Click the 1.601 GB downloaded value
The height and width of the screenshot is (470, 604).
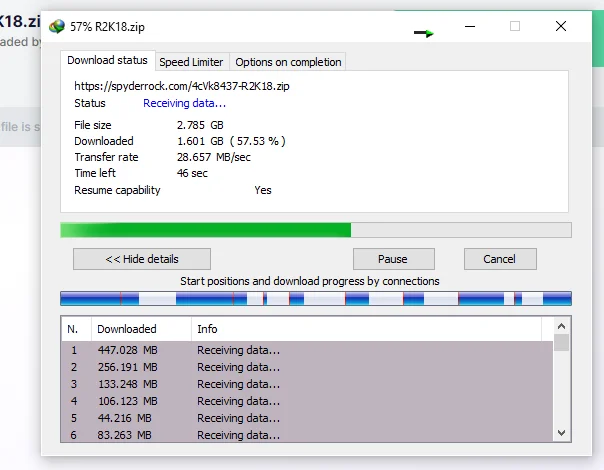(x=231, y=141)
